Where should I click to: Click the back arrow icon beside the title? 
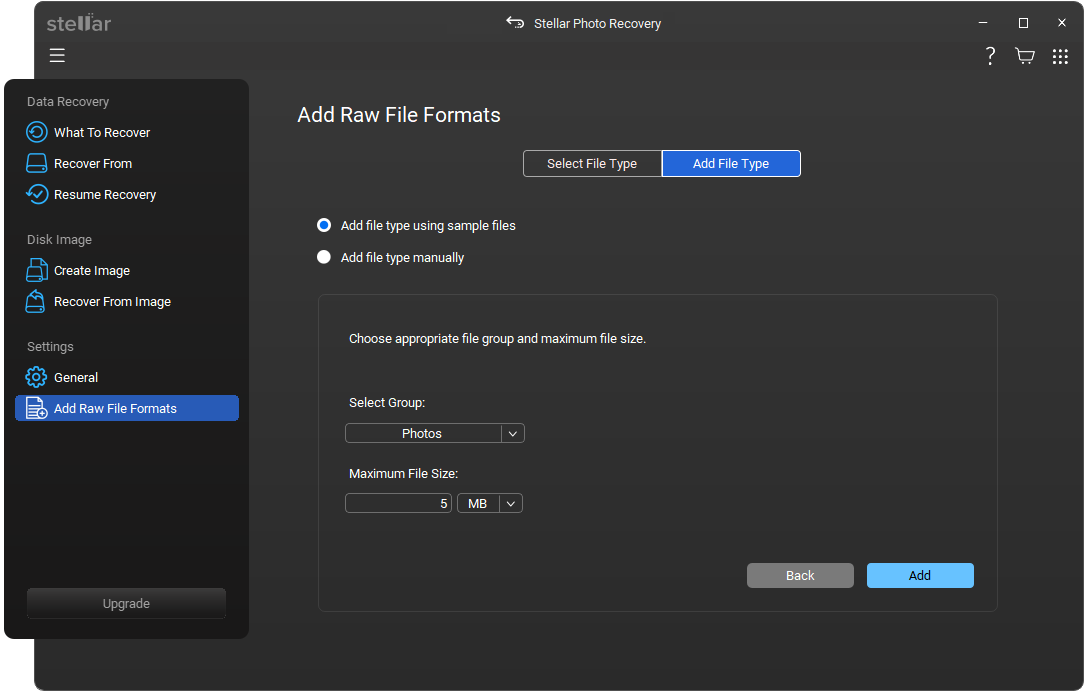pos(515,23)
